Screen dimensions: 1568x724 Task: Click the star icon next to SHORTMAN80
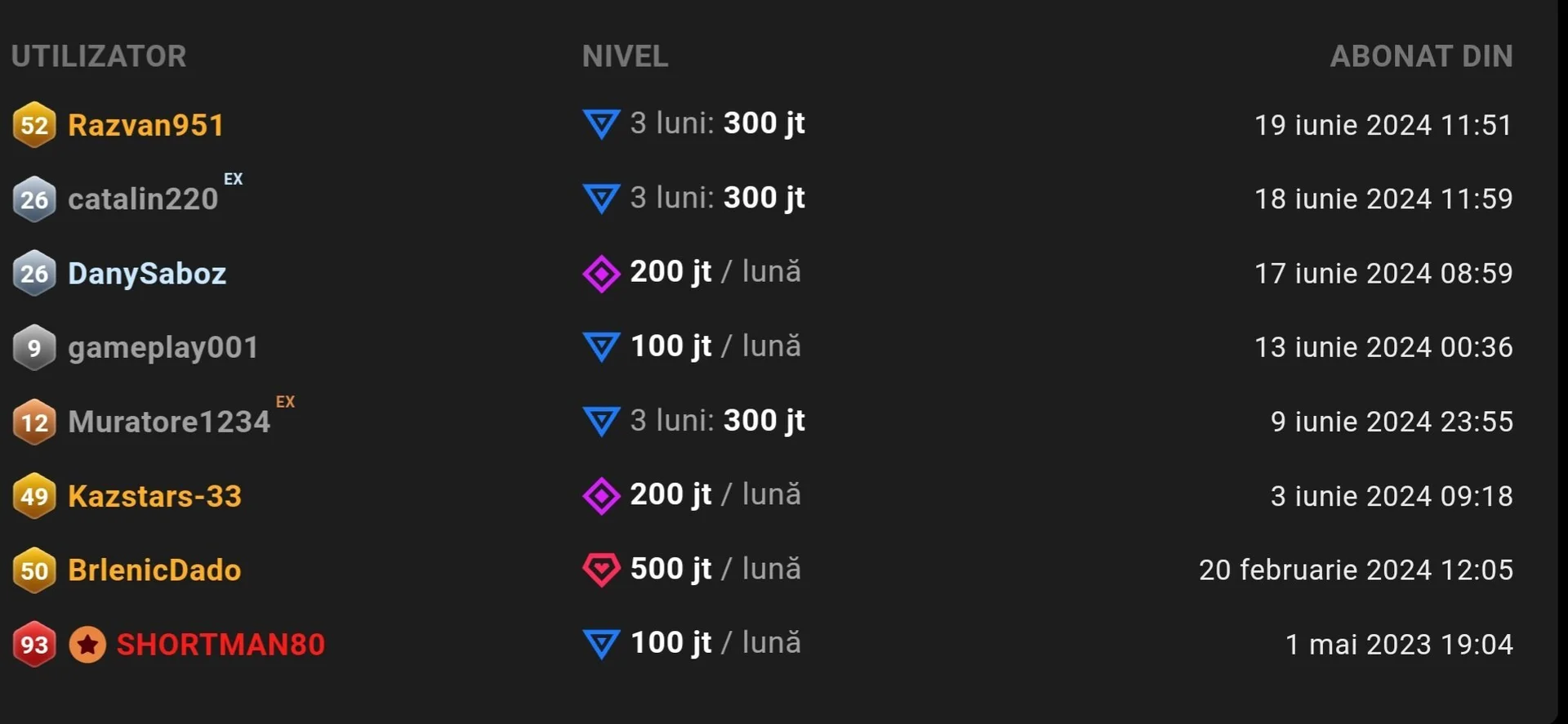point(87,645)
